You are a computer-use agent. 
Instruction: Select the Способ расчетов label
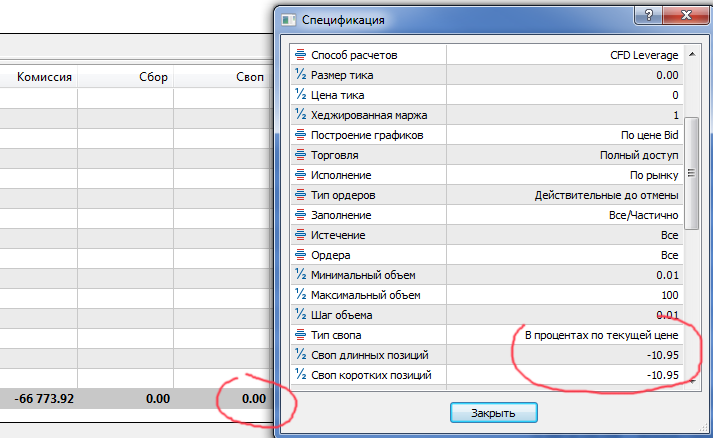(354, 55)
